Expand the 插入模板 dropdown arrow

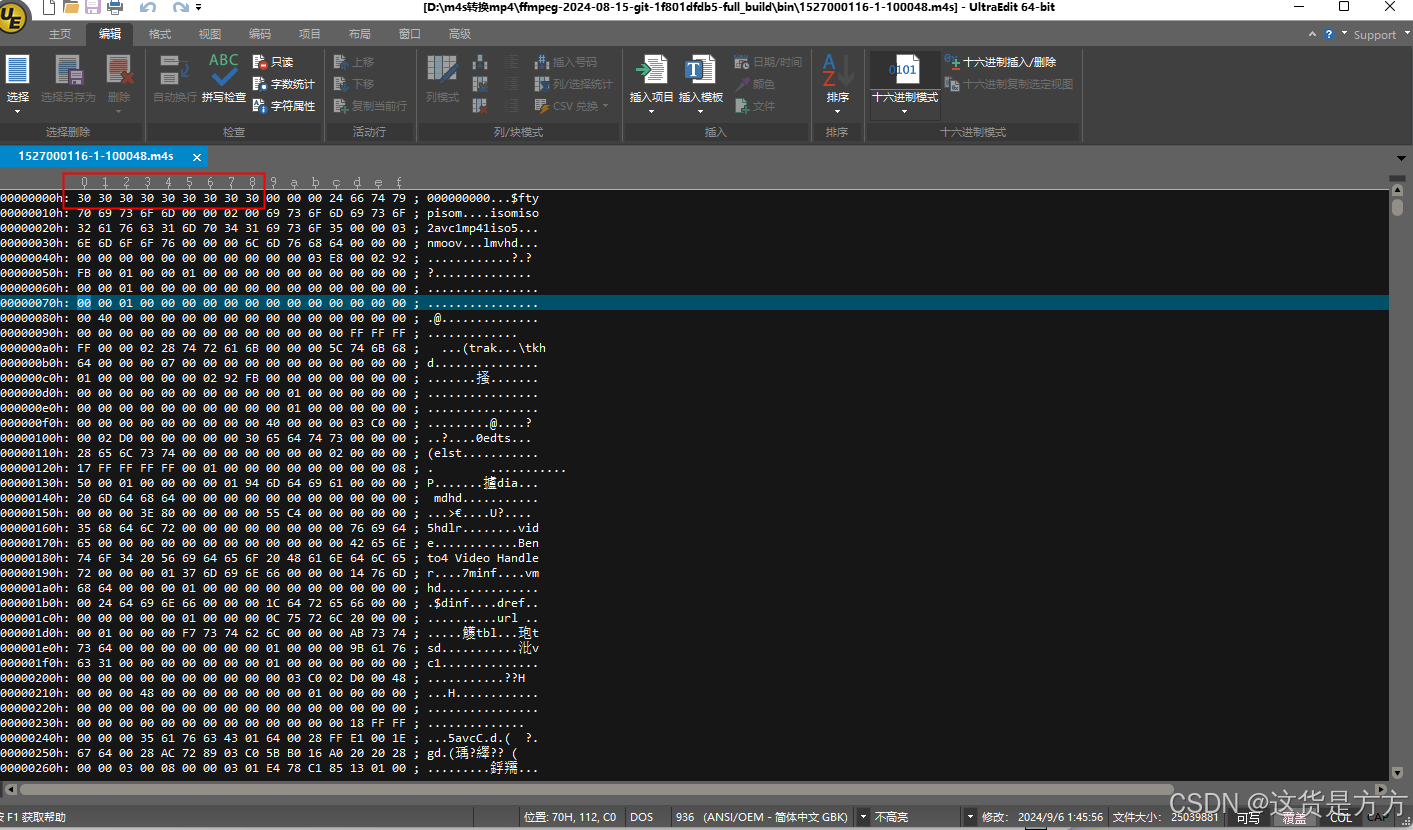700,110
